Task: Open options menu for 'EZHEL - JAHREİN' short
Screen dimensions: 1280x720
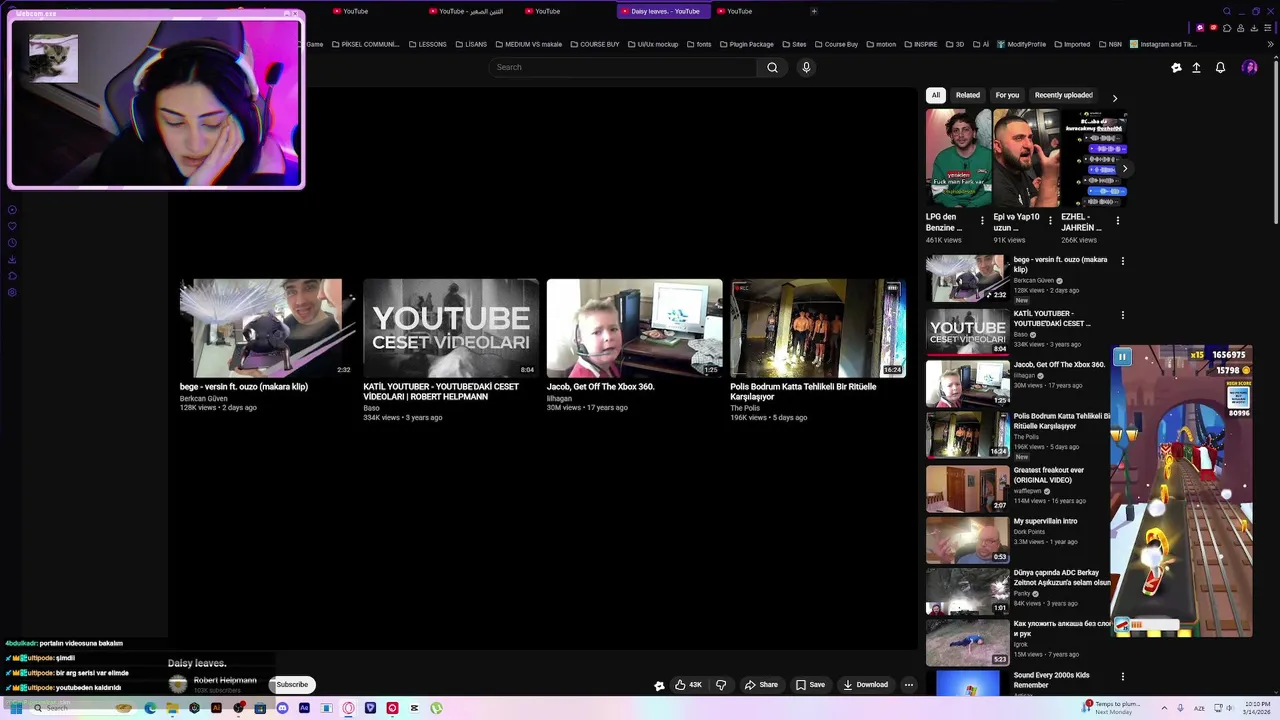Action: point(1117,221)
